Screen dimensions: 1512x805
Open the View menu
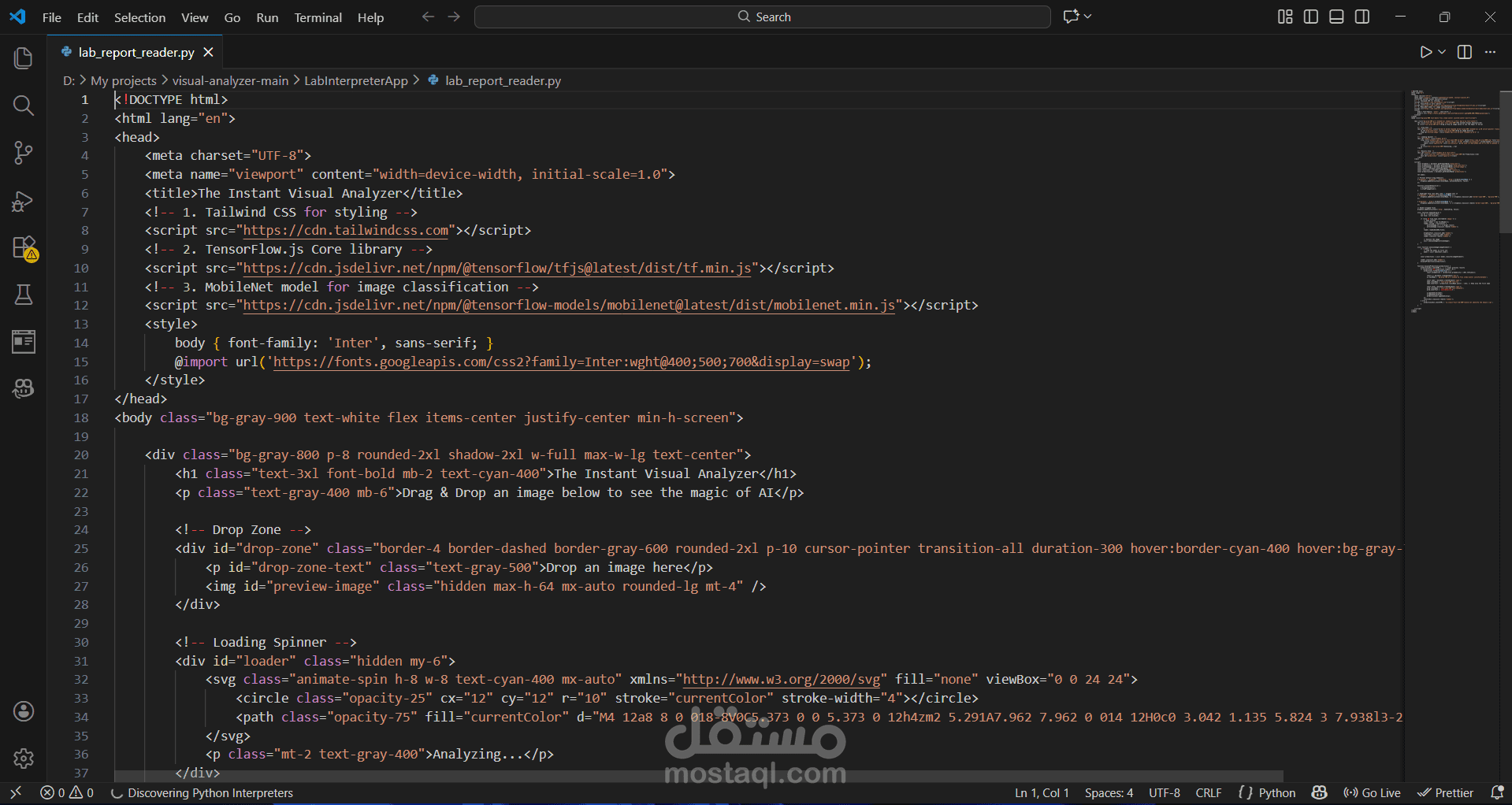coord(195,17)
